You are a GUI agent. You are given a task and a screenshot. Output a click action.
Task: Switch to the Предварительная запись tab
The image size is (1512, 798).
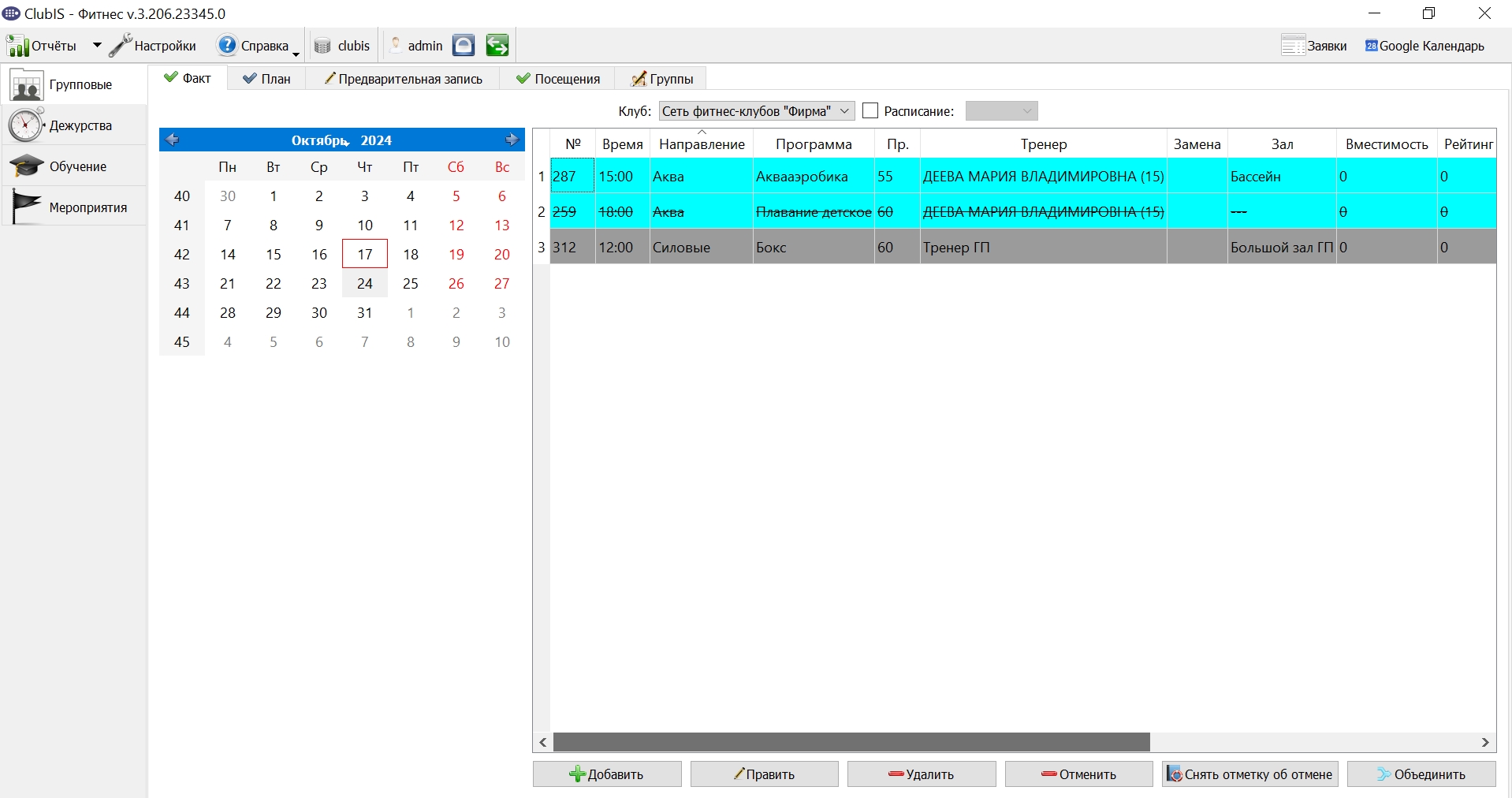pyautogui.click(x=403, y=79)
